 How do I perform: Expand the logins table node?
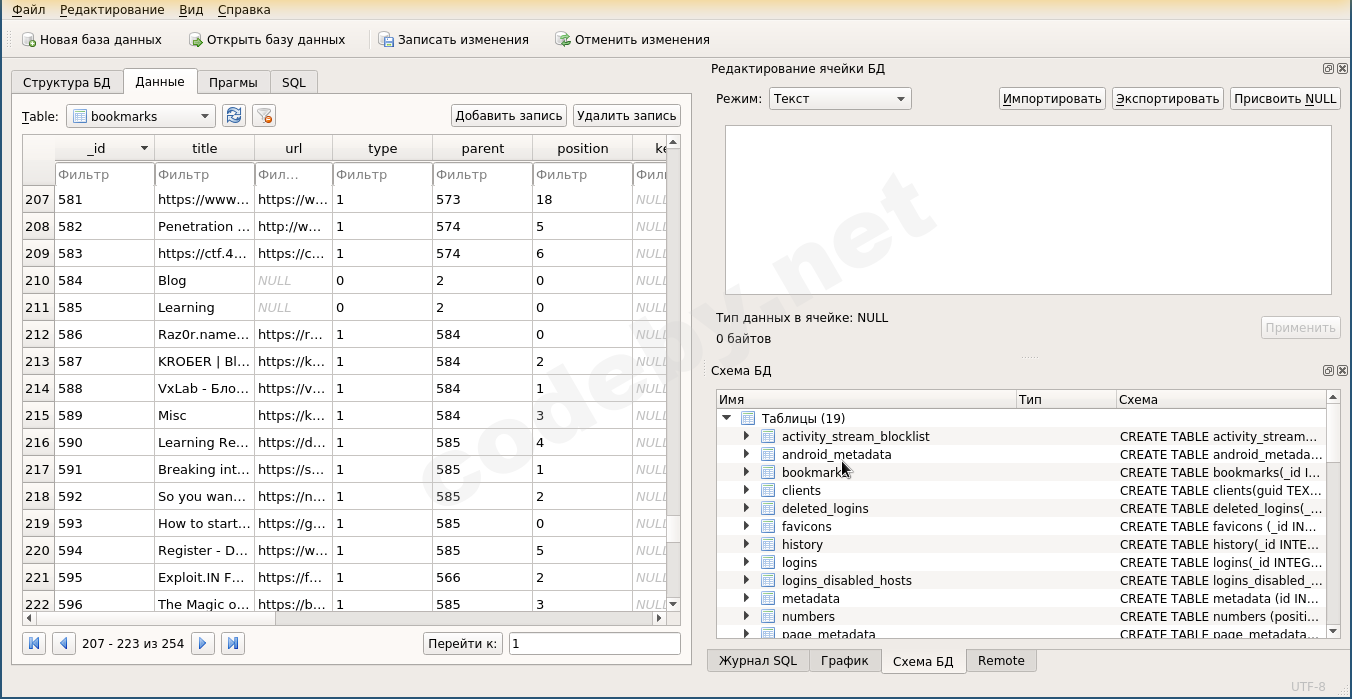[746, 562]
